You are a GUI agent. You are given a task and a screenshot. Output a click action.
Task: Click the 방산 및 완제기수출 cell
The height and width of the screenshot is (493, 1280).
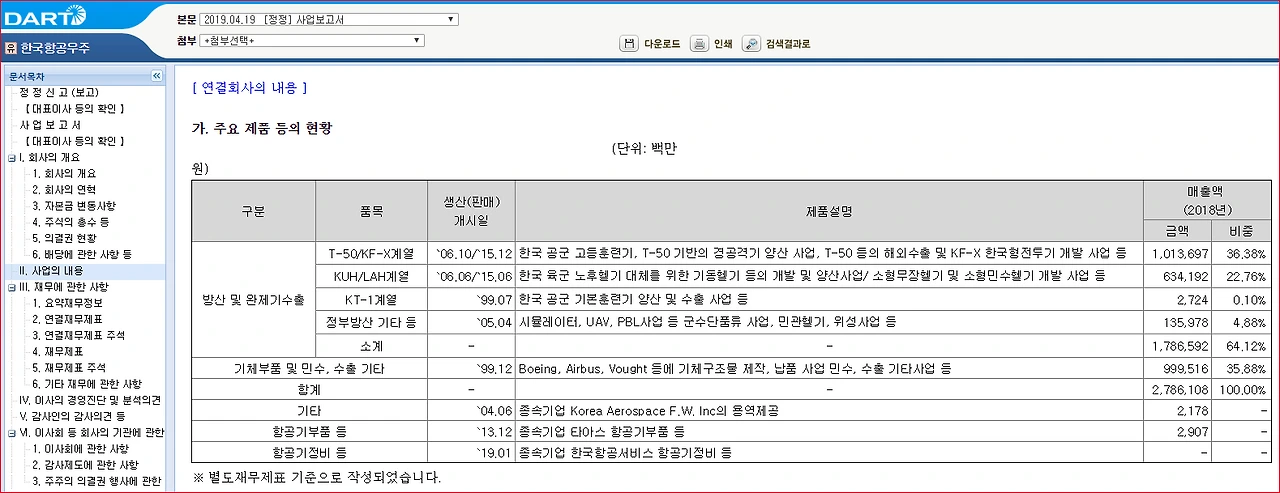click(253, 299)
